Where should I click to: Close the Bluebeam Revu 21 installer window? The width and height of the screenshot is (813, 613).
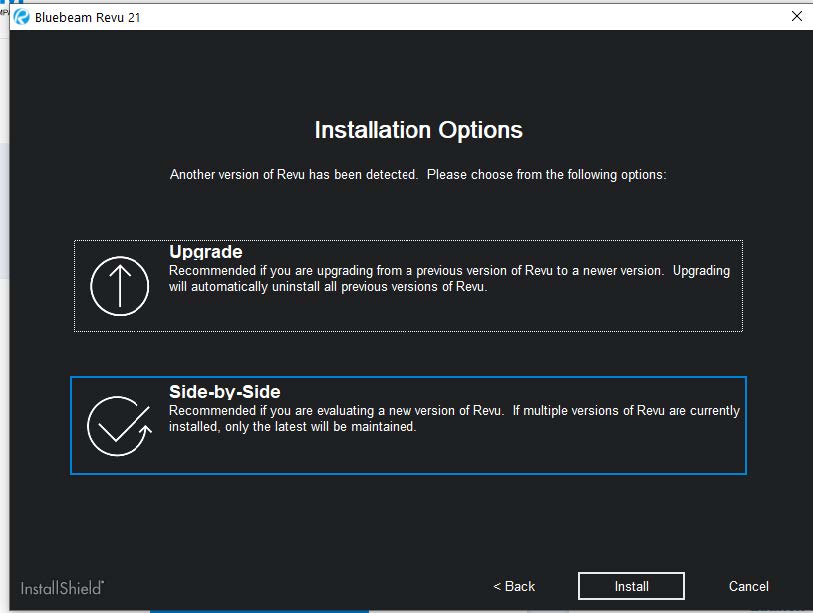coord(796,16)
